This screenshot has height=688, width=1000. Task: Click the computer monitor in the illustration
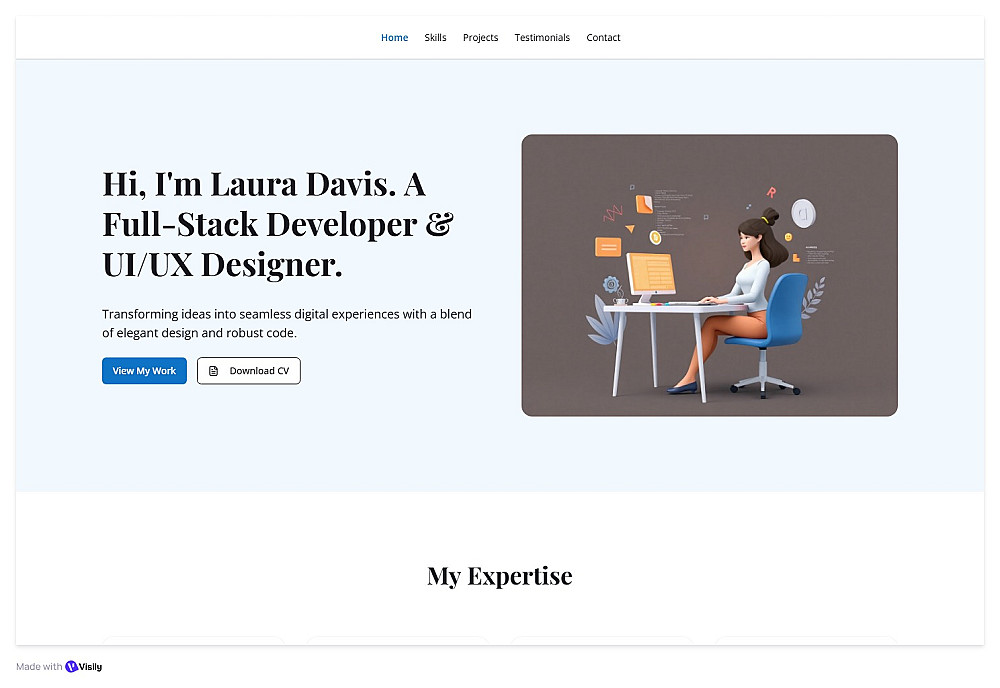click(x=651, y=277)
